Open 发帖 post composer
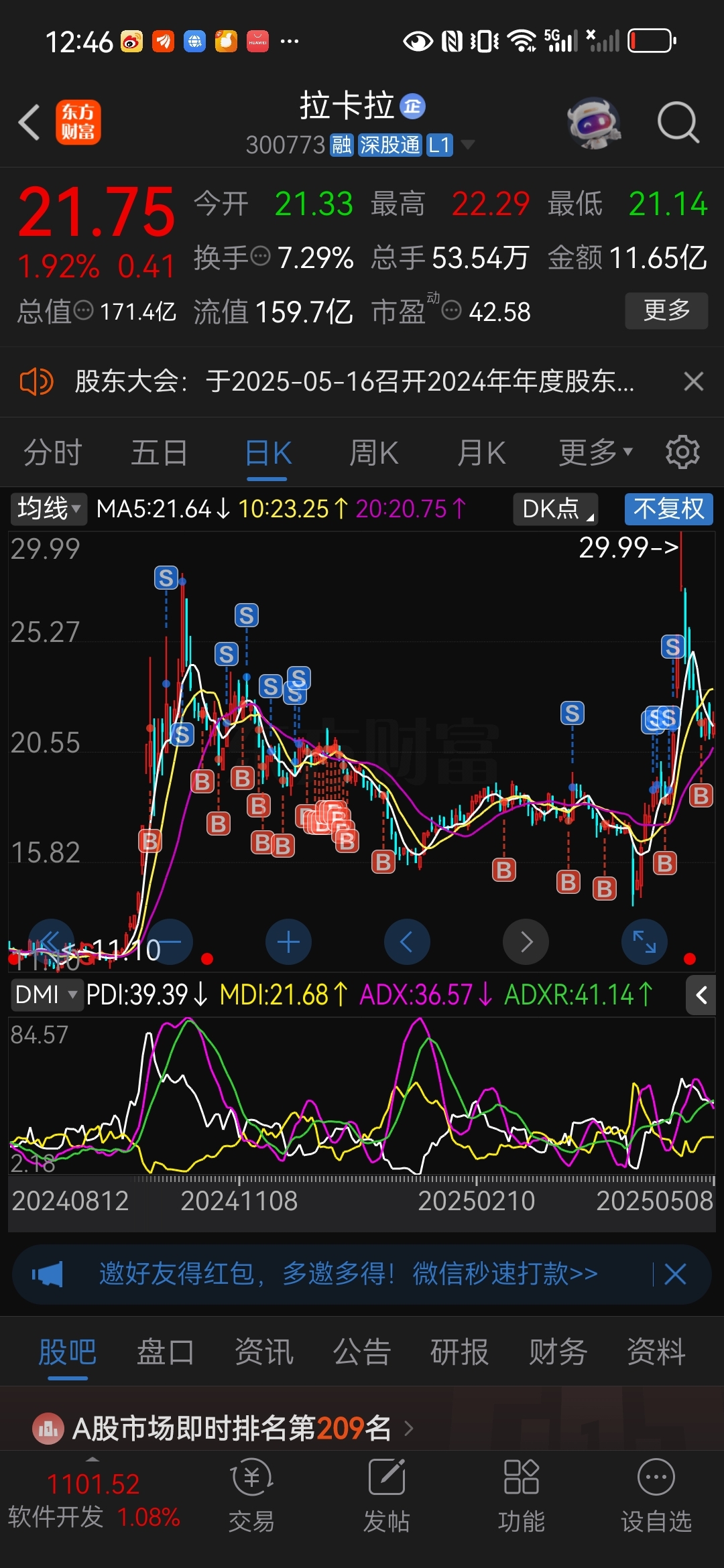This screenshot has width=724, height=1568. click(387, 1496)
